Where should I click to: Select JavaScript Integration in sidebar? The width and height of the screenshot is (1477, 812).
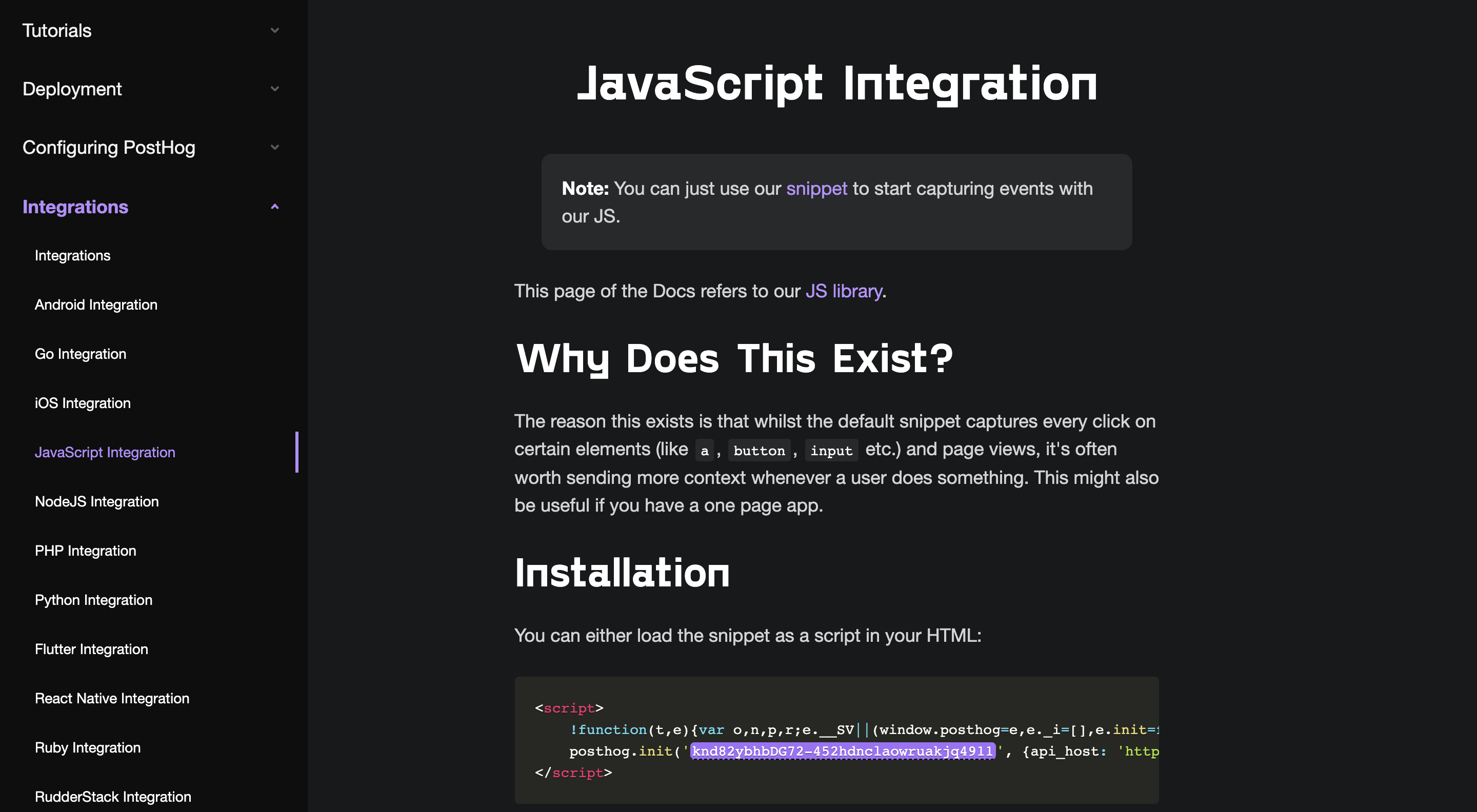coord(105,452)
